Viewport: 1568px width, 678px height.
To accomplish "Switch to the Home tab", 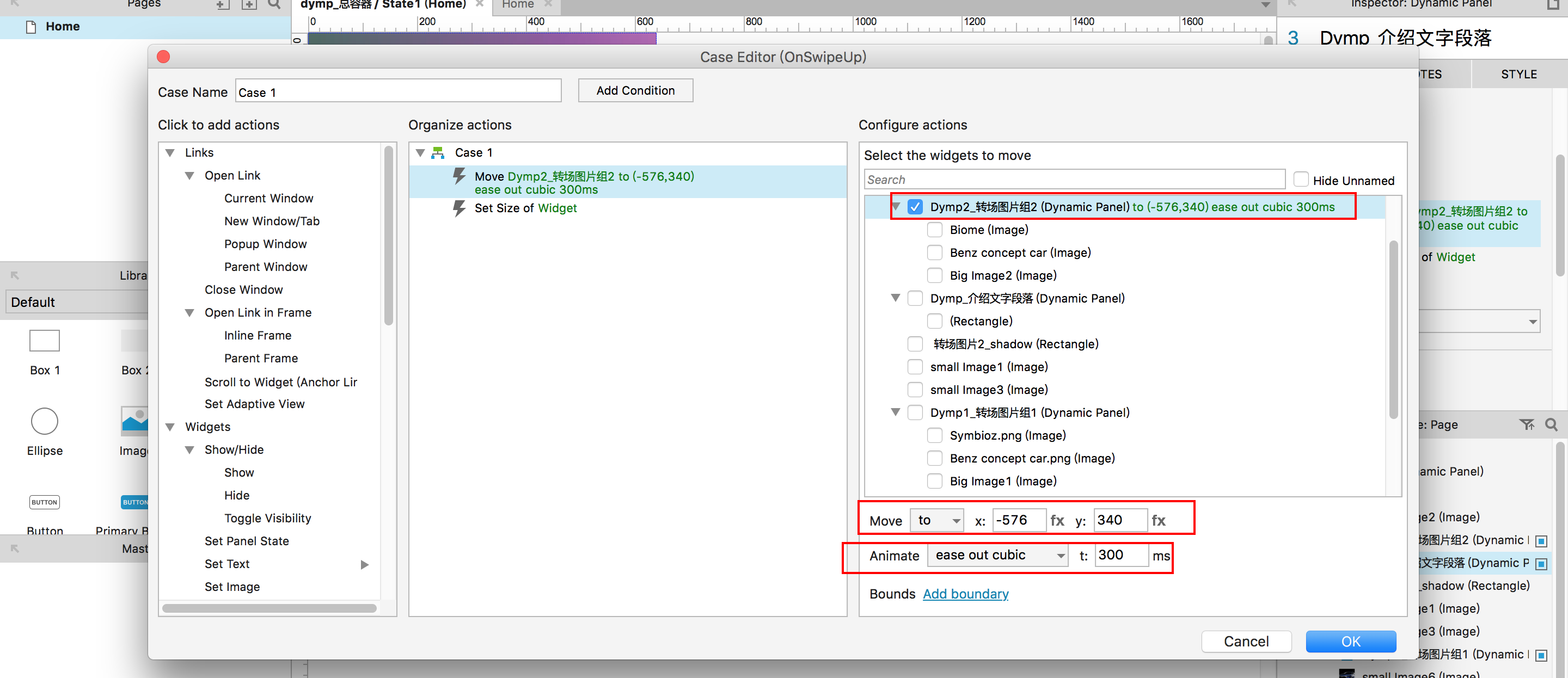I will tap(518, 5).
